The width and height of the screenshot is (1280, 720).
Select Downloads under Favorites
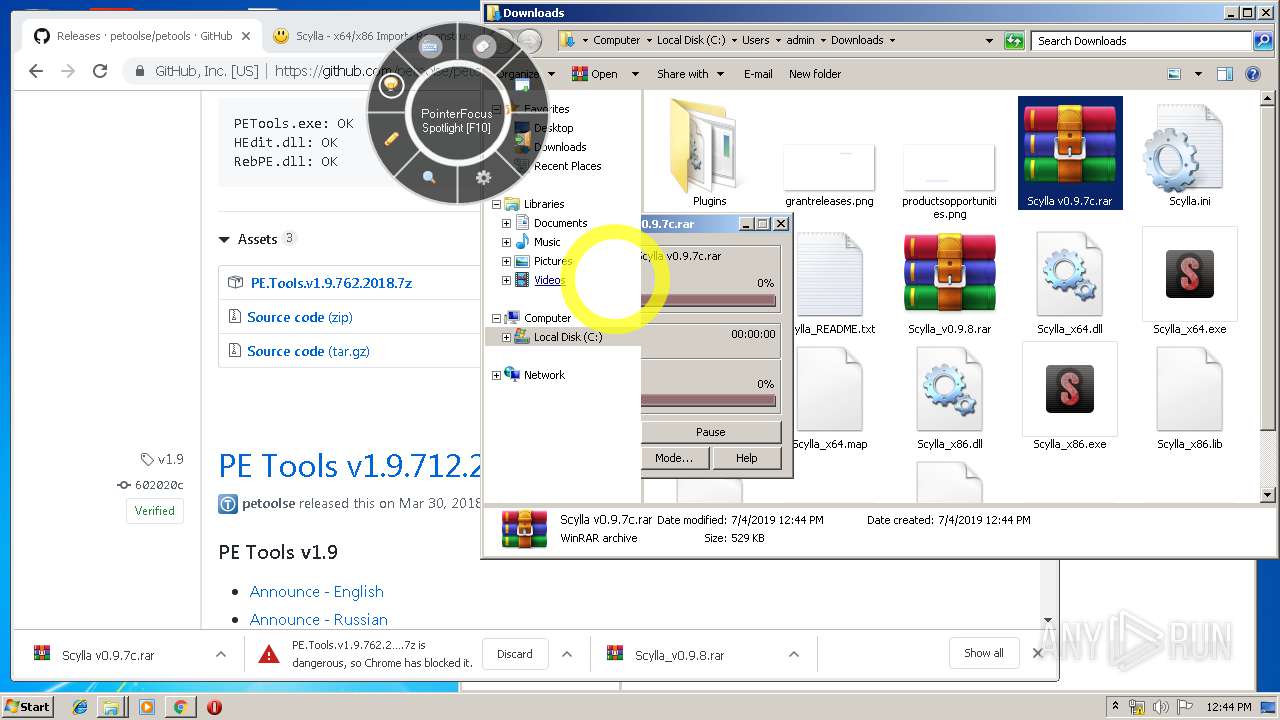click(x=559, y=147)
